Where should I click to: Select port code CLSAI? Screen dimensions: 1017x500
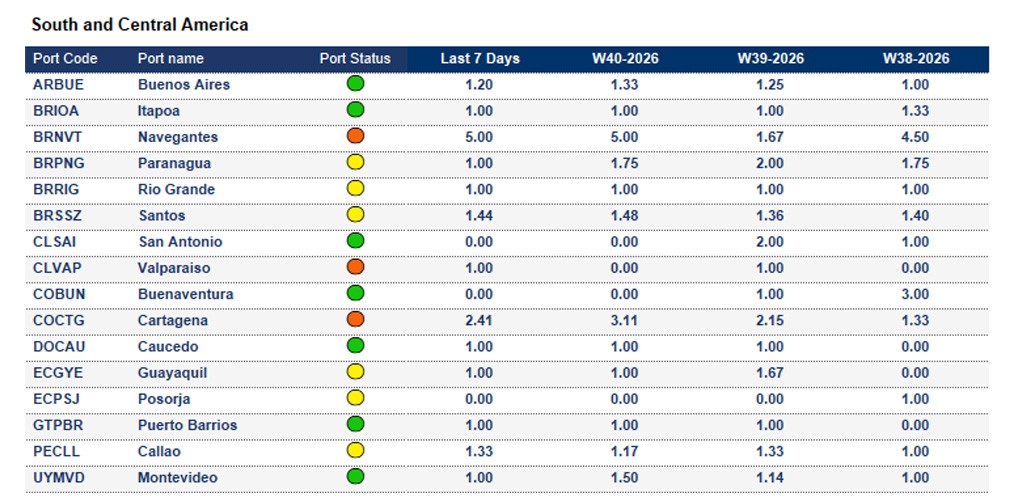54,242
